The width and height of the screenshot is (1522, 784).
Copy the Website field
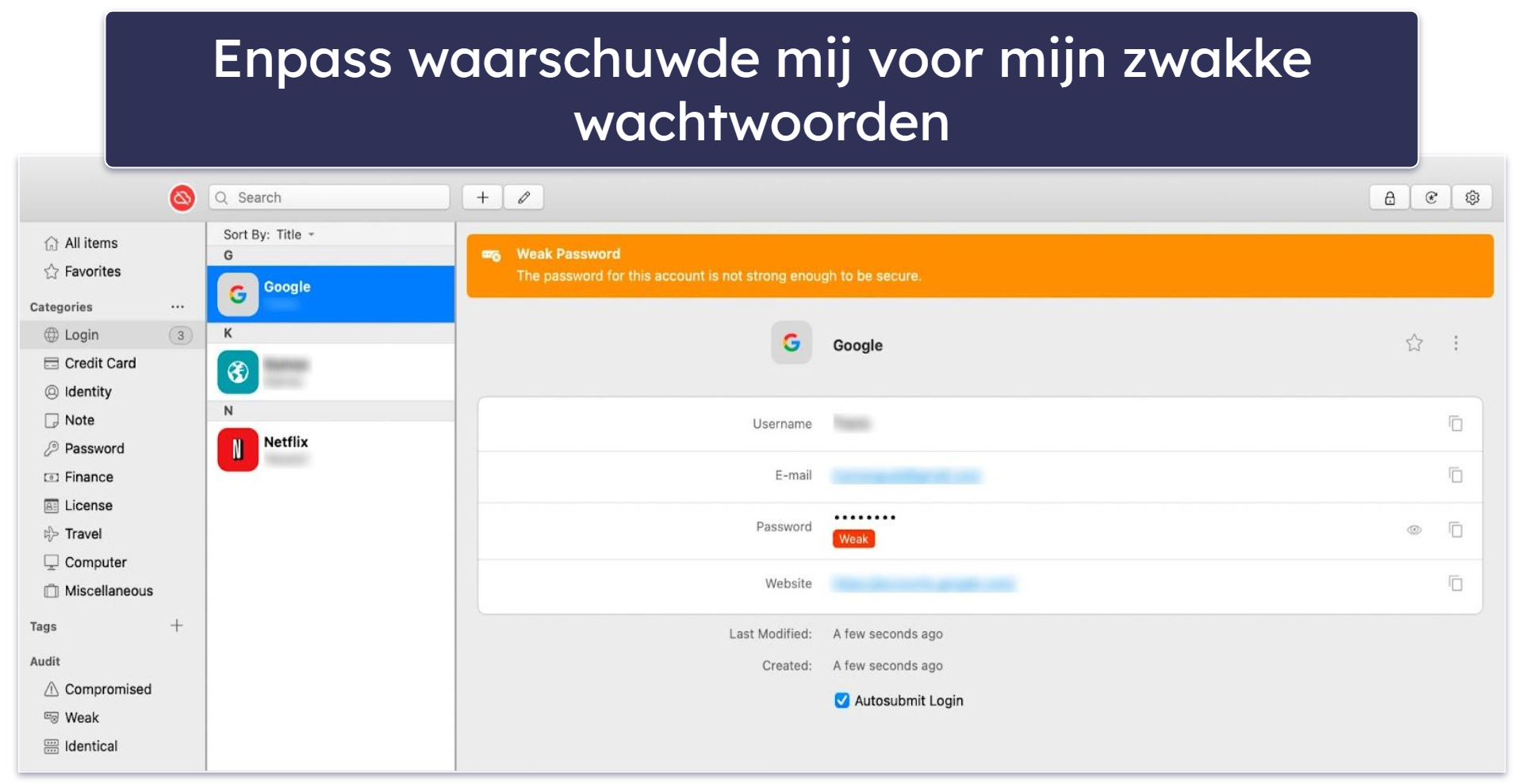(1455, 583)
